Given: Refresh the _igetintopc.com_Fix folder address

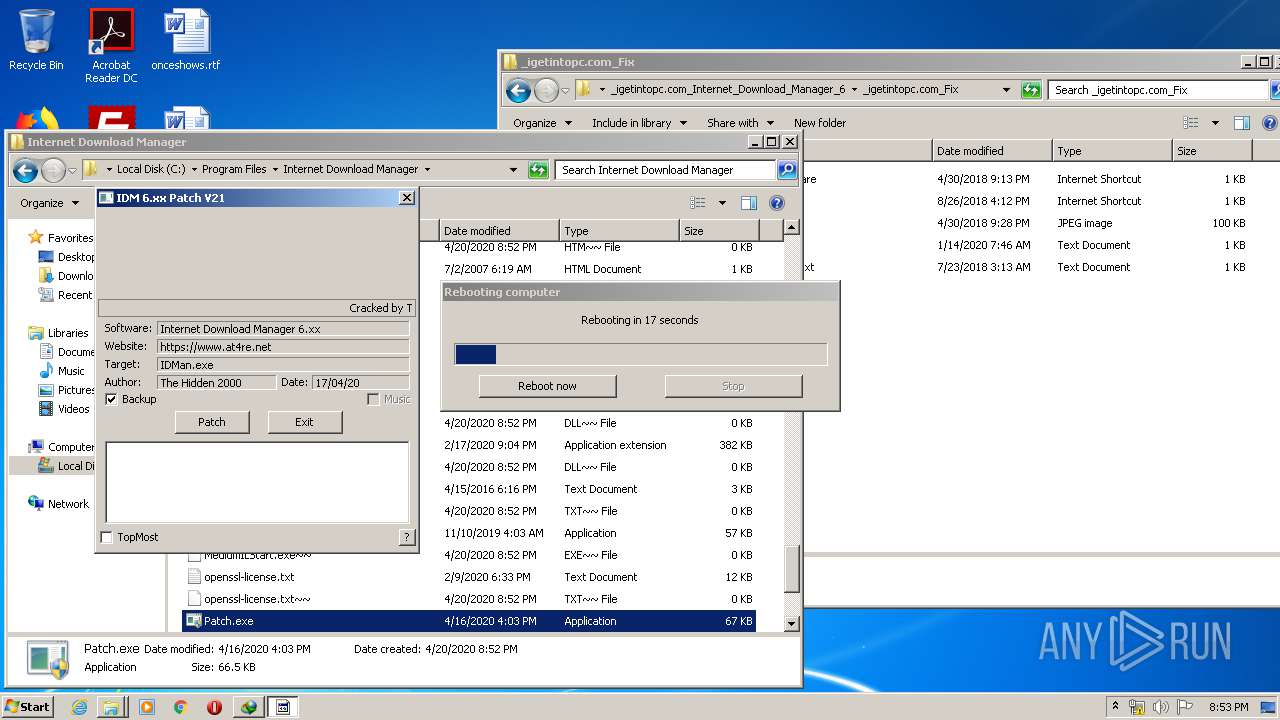Looking at the screenshot, I should pos(1031,90).
